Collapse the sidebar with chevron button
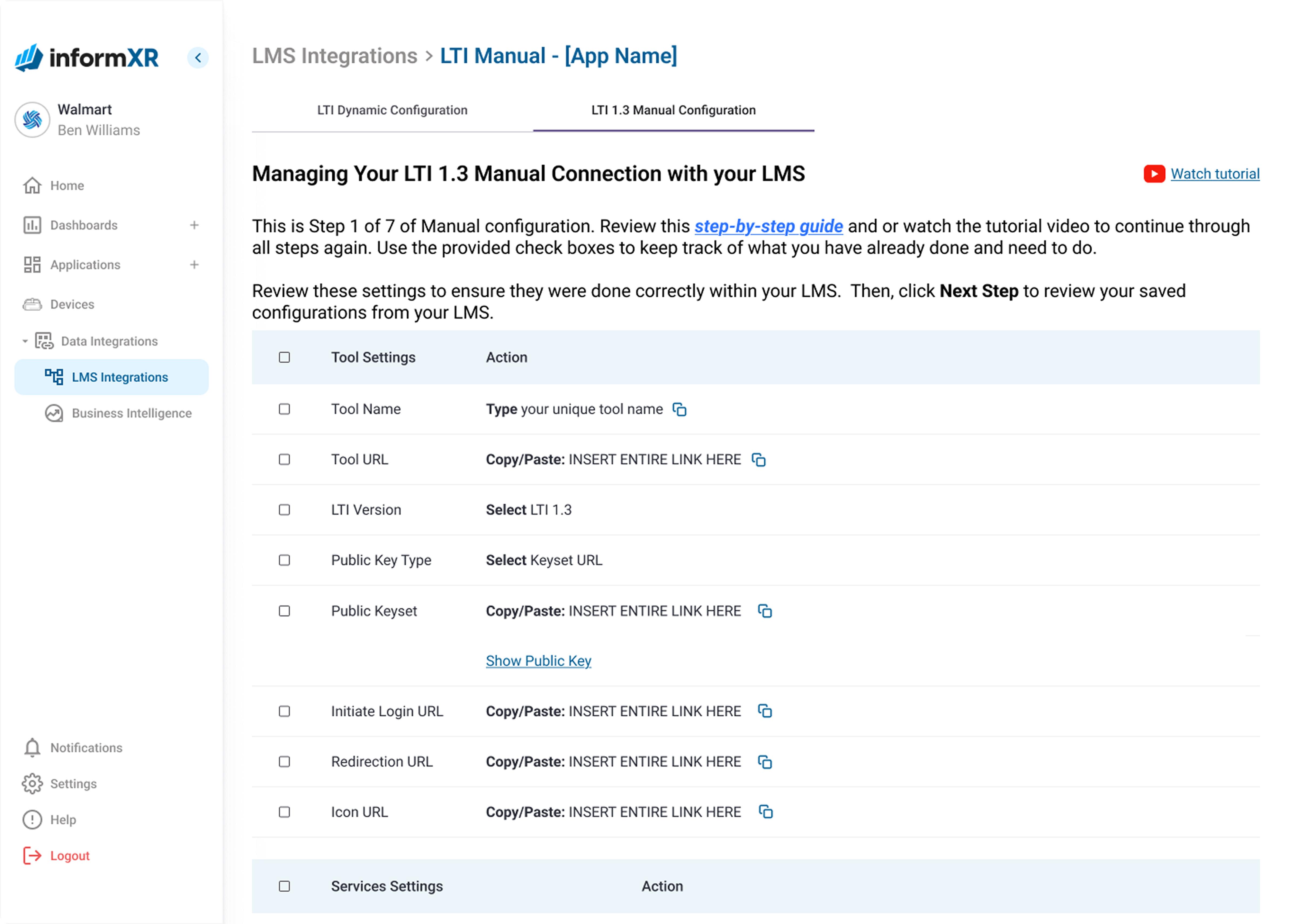 [x=198, y=57]
